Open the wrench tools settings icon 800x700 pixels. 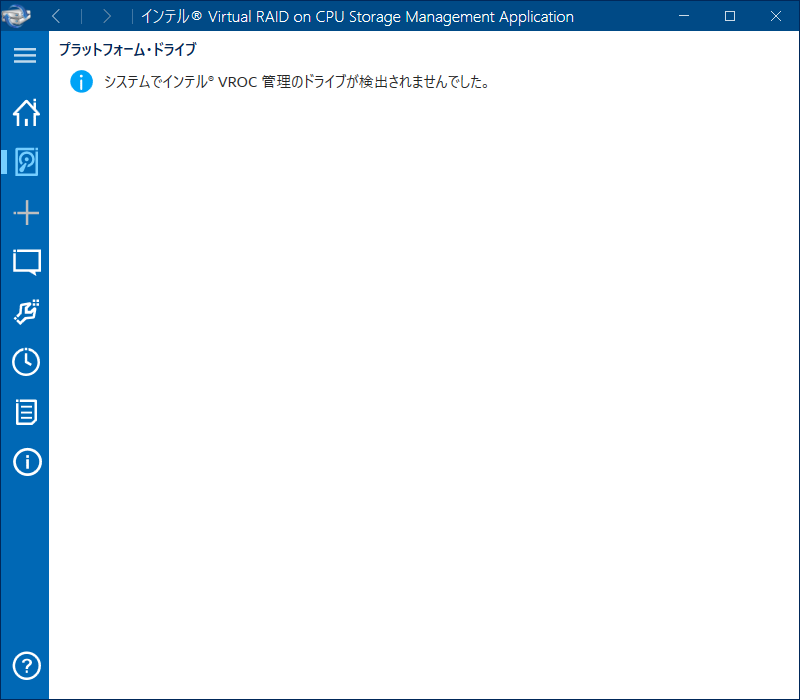26,312
